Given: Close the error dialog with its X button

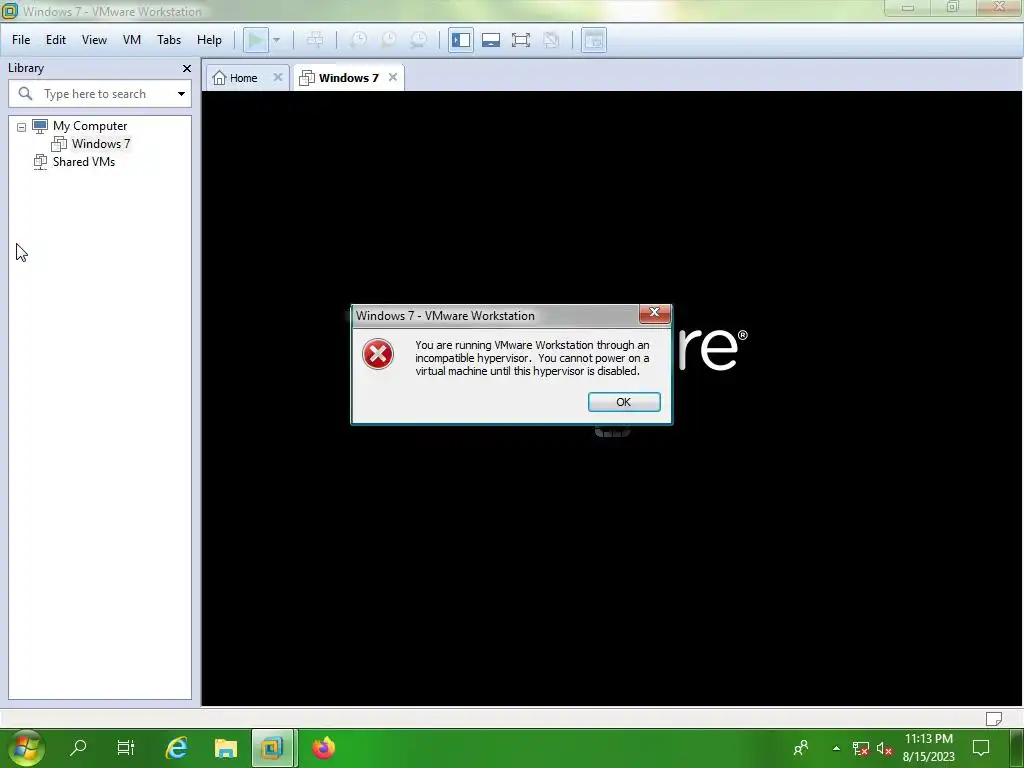Looking at the screenshot, I should [x=654, y=312].
